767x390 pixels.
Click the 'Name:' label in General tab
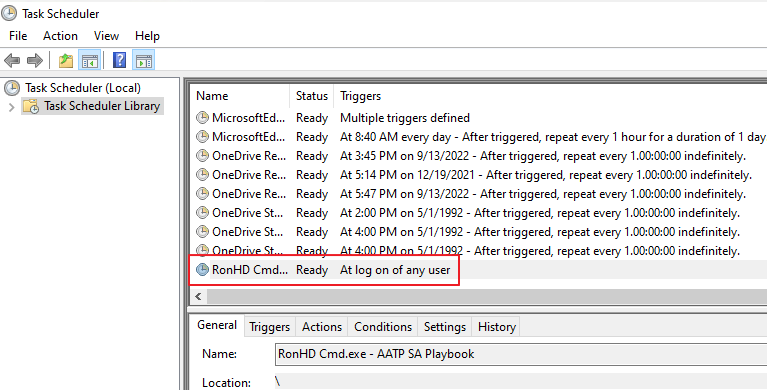click(x=219, y=354)
